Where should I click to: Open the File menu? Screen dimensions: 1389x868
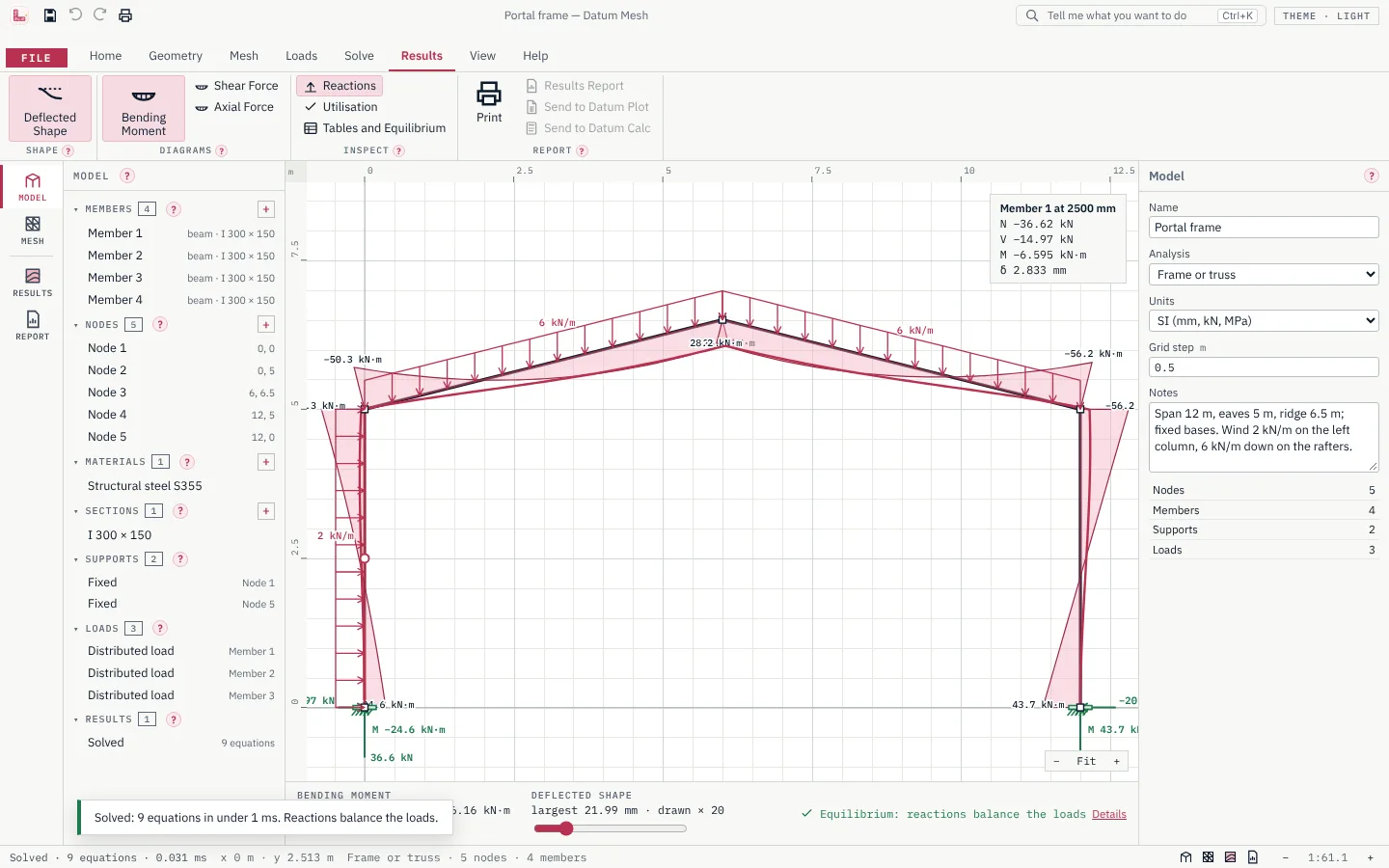click(37, 58)
